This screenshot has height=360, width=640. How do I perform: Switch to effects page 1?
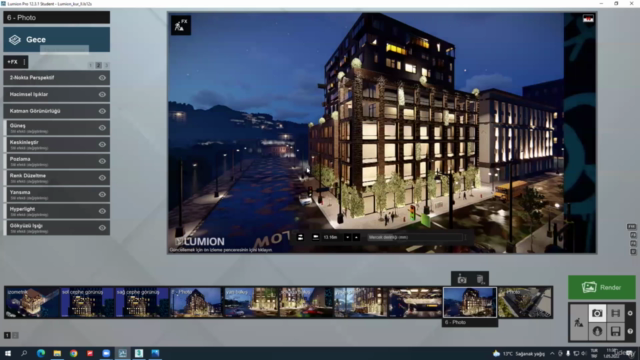pos(91,65)
